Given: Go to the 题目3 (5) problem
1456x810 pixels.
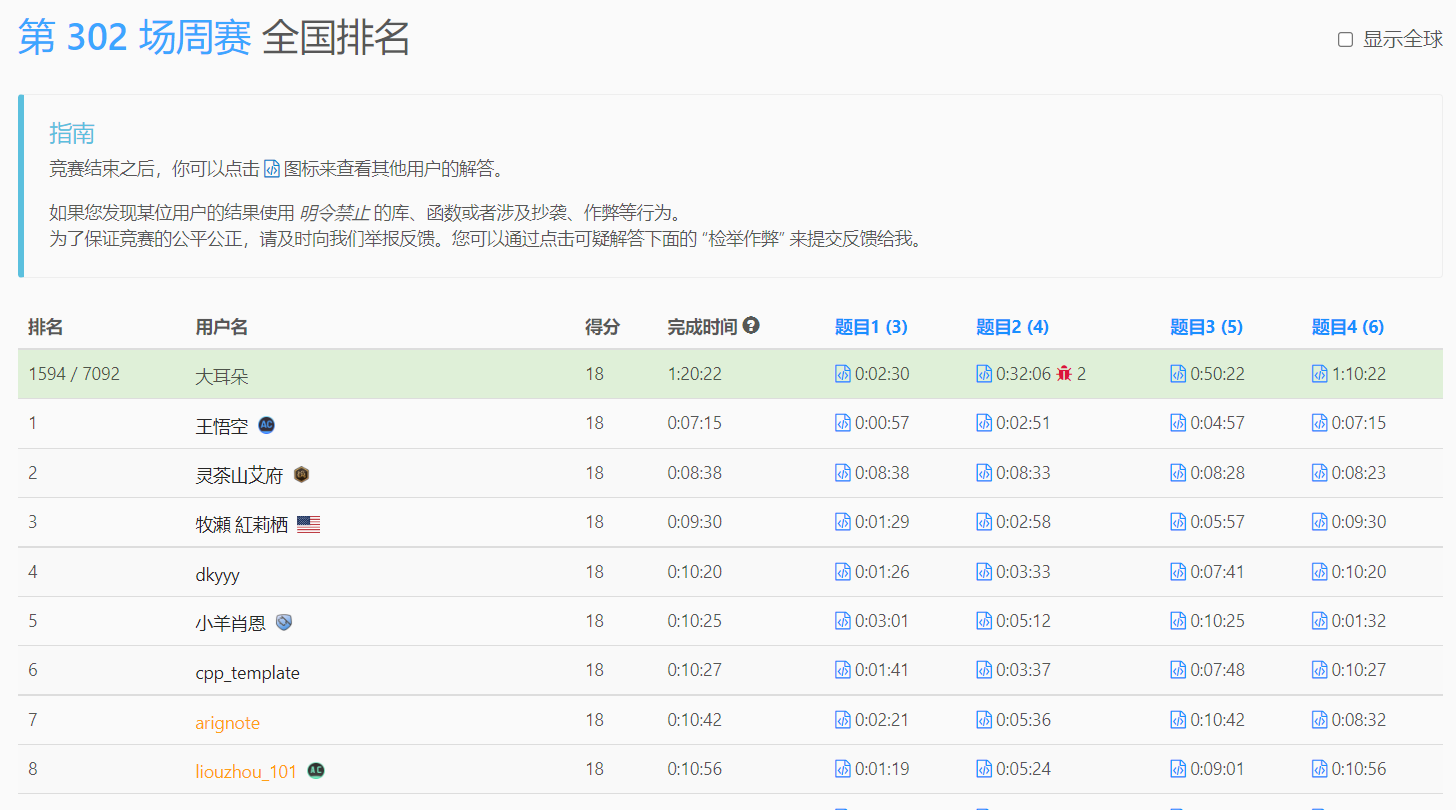Looking at the screenshot, I should (x=1206, y=327).
